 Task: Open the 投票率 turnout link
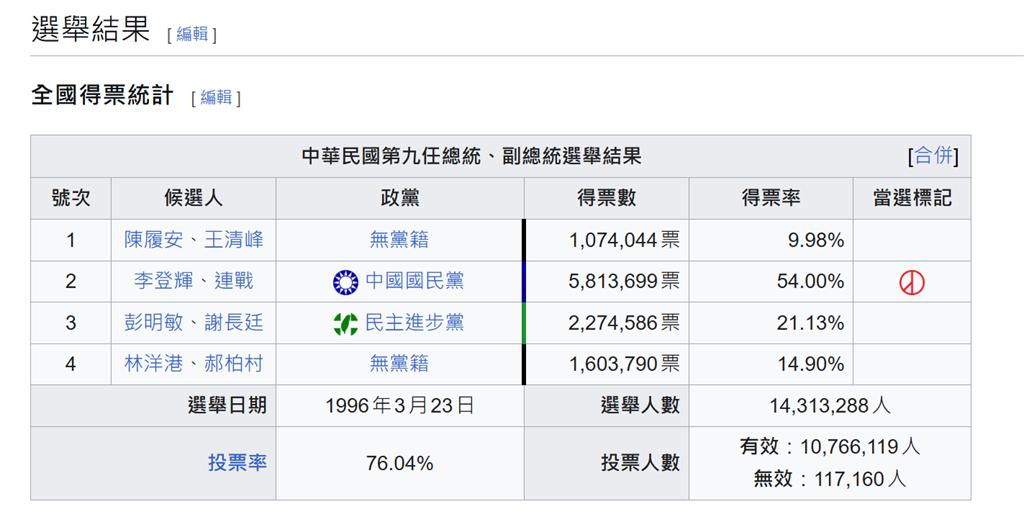(237, 463)
